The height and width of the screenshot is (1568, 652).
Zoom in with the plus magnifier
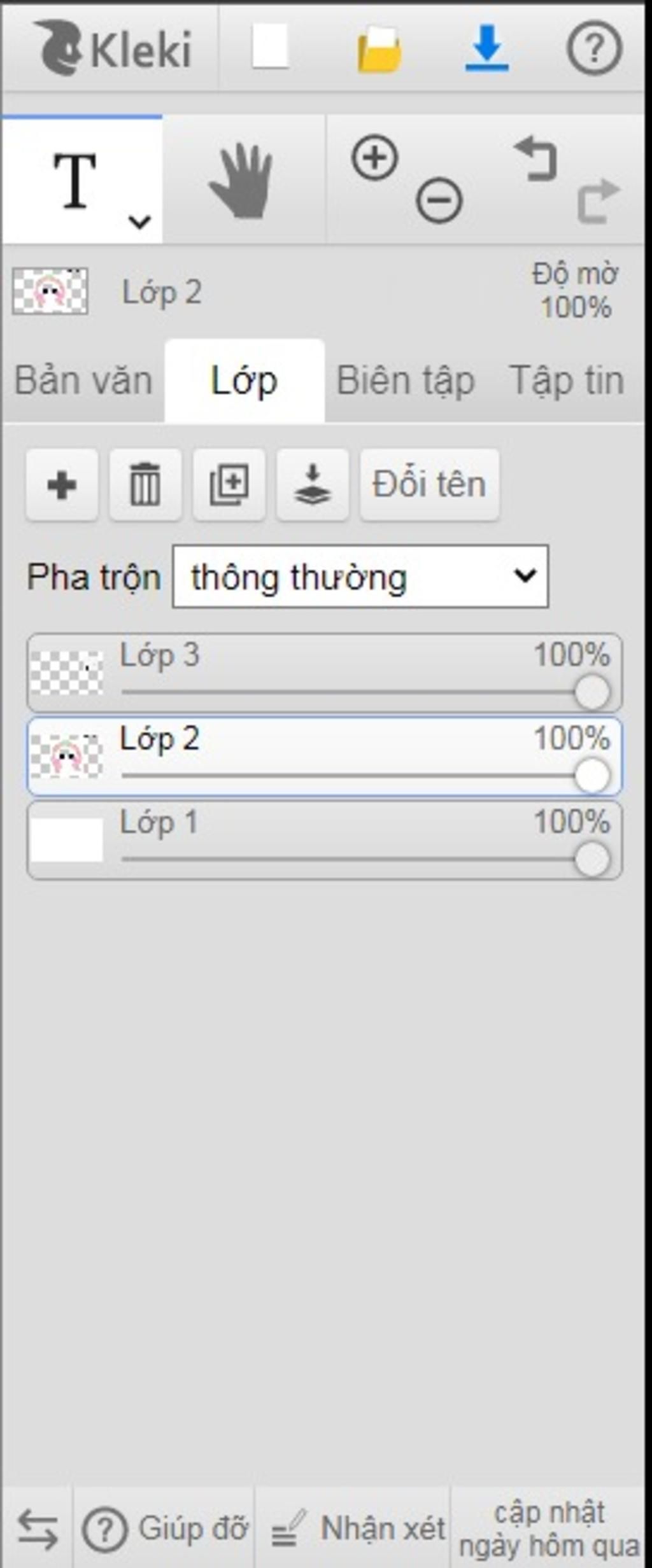pyautogui.click(x=375, y=157)
